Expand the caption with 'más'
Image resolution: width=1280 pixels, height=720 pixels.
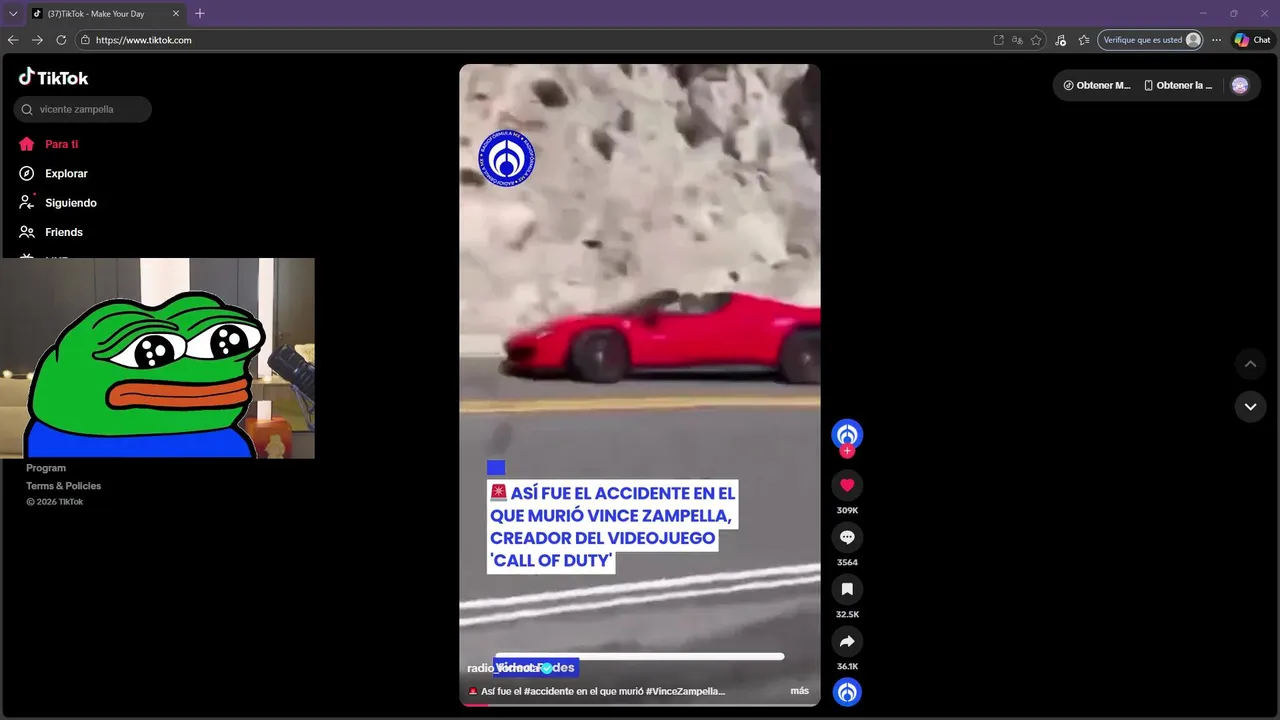[x=799, y=691]
